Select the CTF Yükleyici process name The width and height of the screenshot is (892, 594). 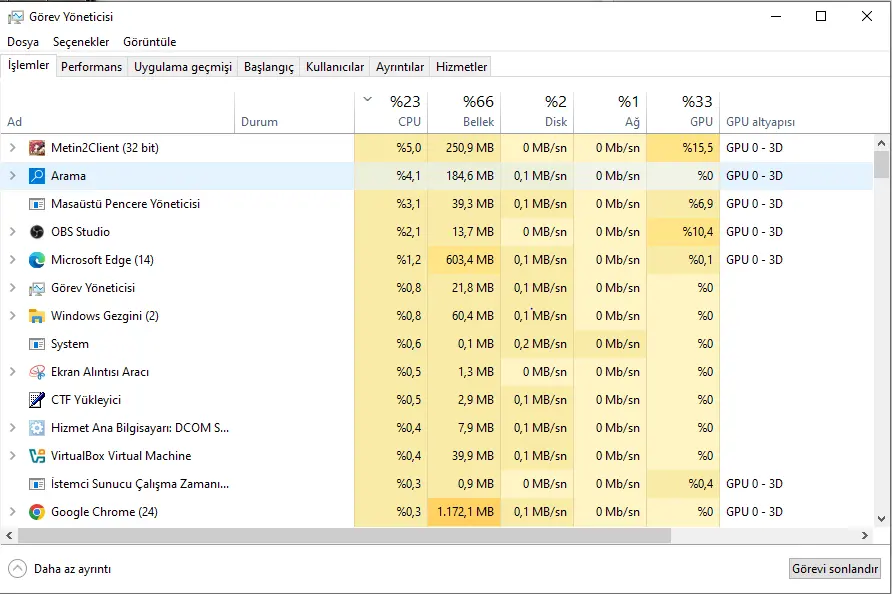tap(86, 399)
